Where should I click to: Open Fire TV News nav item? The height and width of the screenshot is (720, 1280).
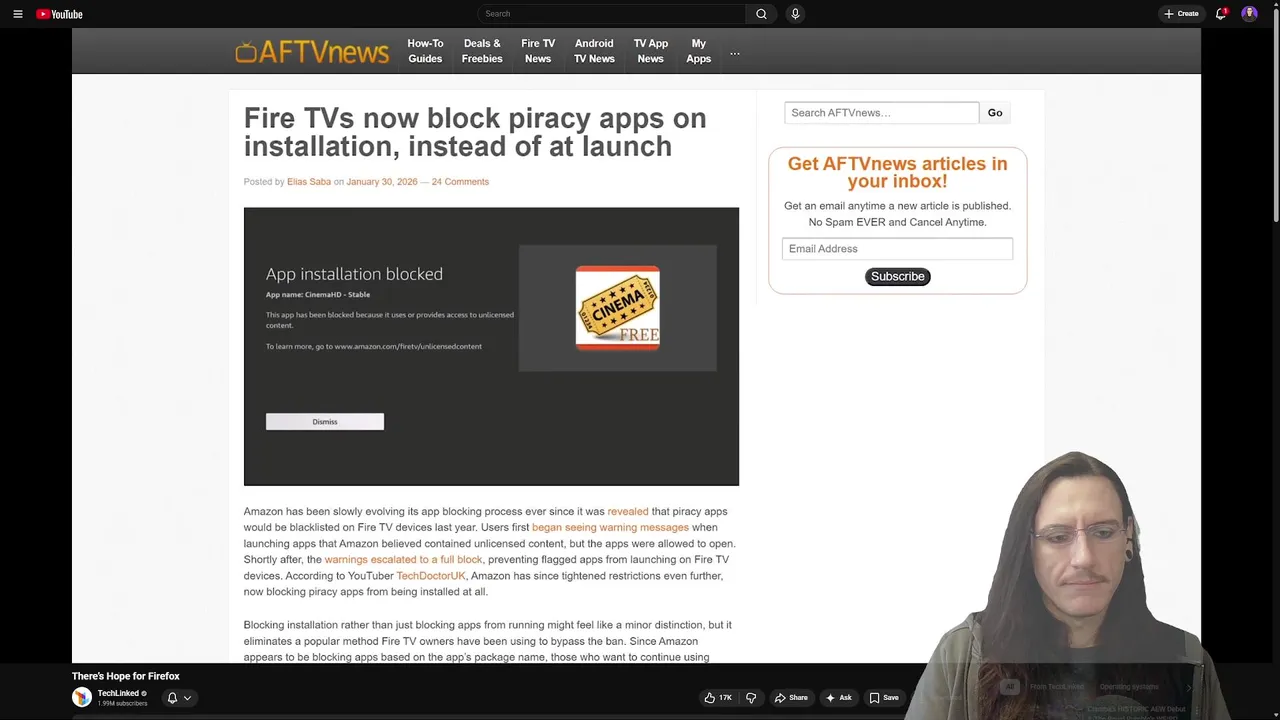coord(538,51)
